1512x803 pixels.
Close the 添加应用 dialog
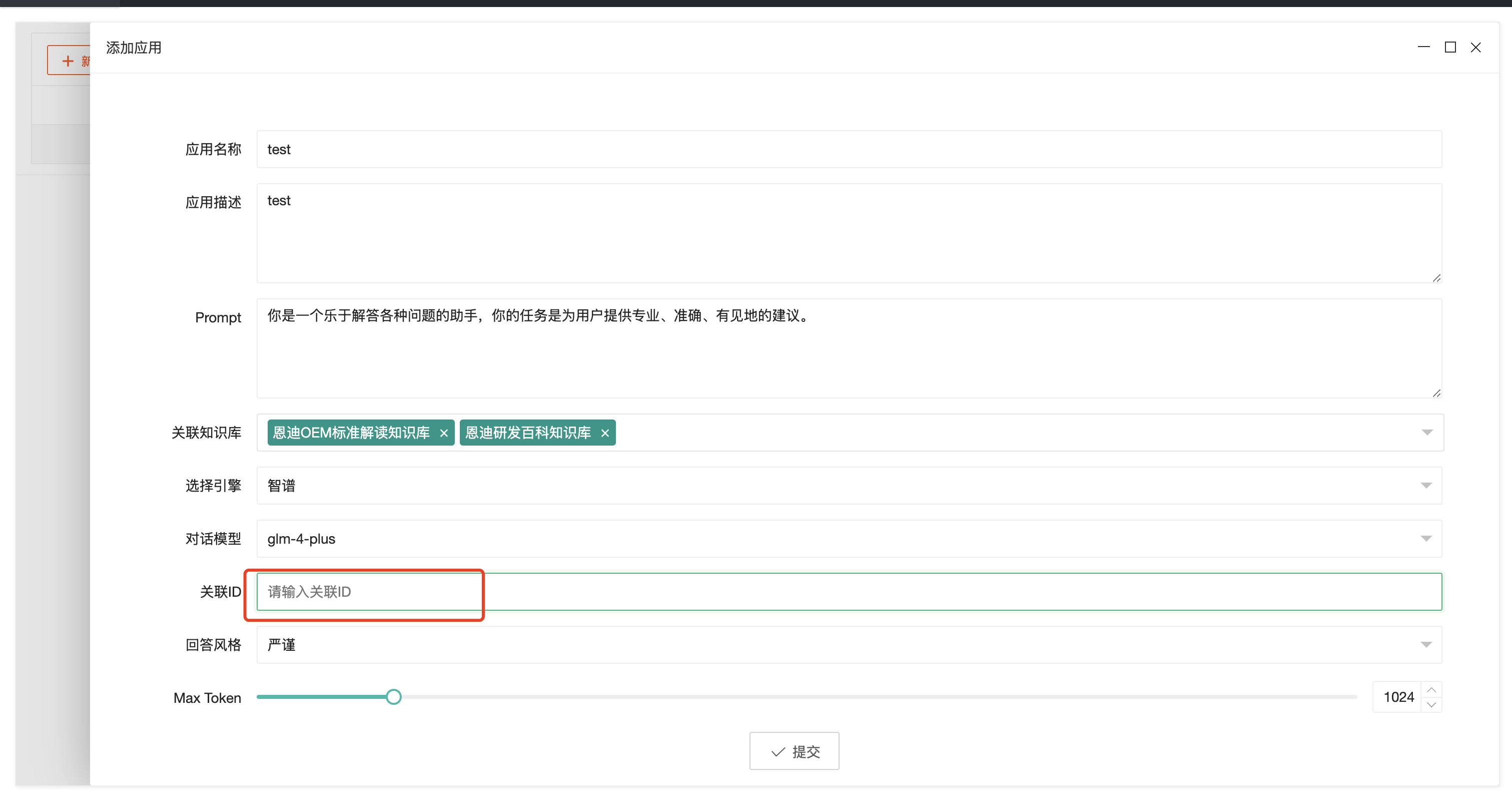1475,47
